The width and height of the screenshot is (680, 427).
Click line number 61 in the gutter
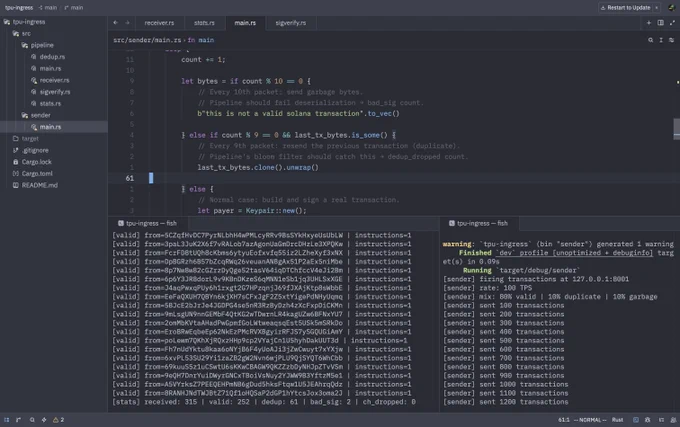coord(130,178)
